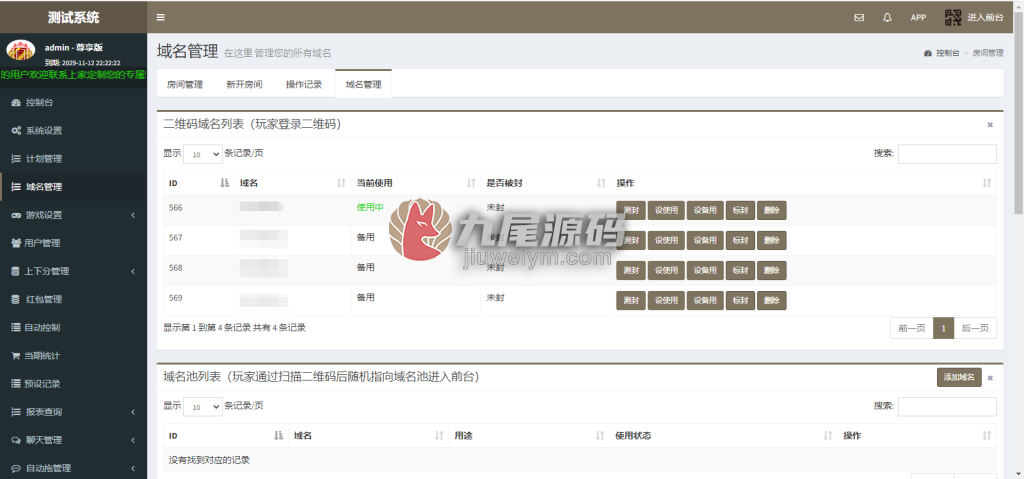Open the notification bell icon
Screen dimensions: 1024x479
[887, 18]
